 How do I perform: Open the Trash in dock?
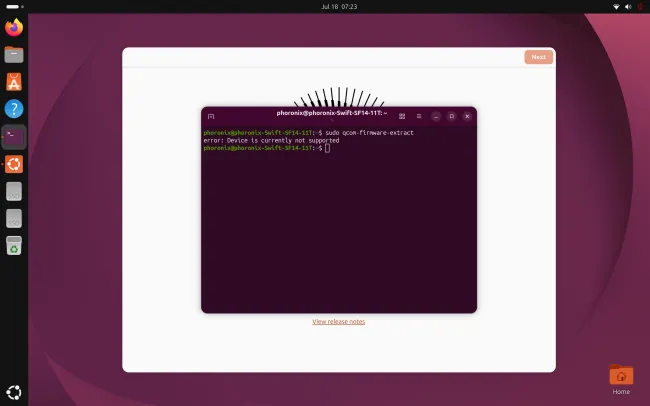click(x=14, y=246)
